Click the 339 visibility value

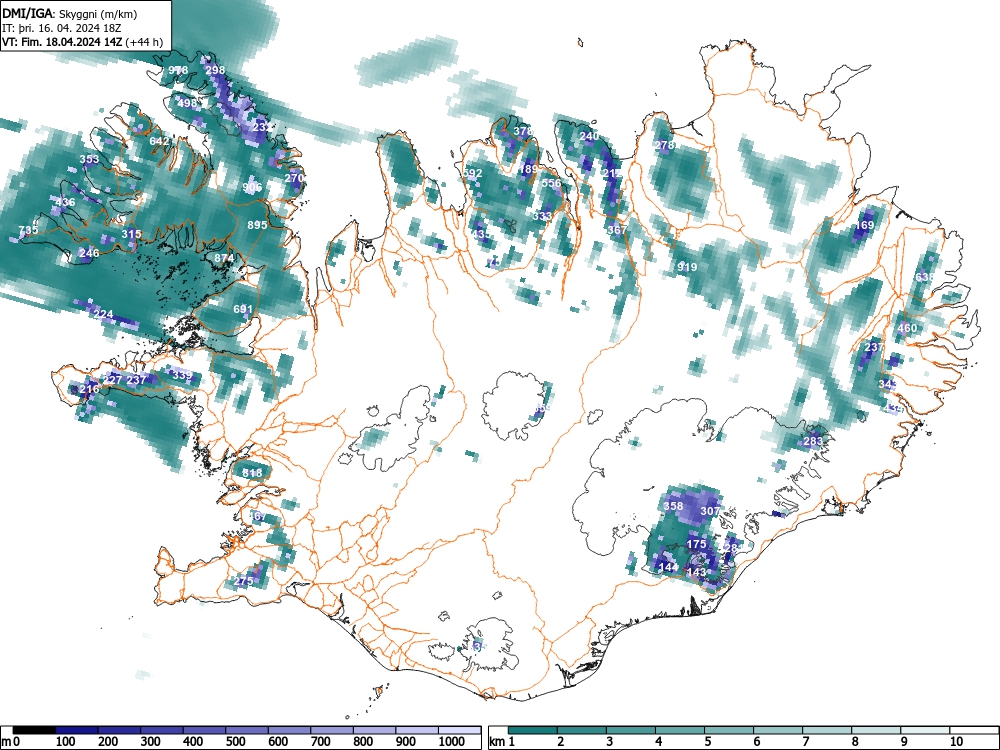(x=182, y=375)
